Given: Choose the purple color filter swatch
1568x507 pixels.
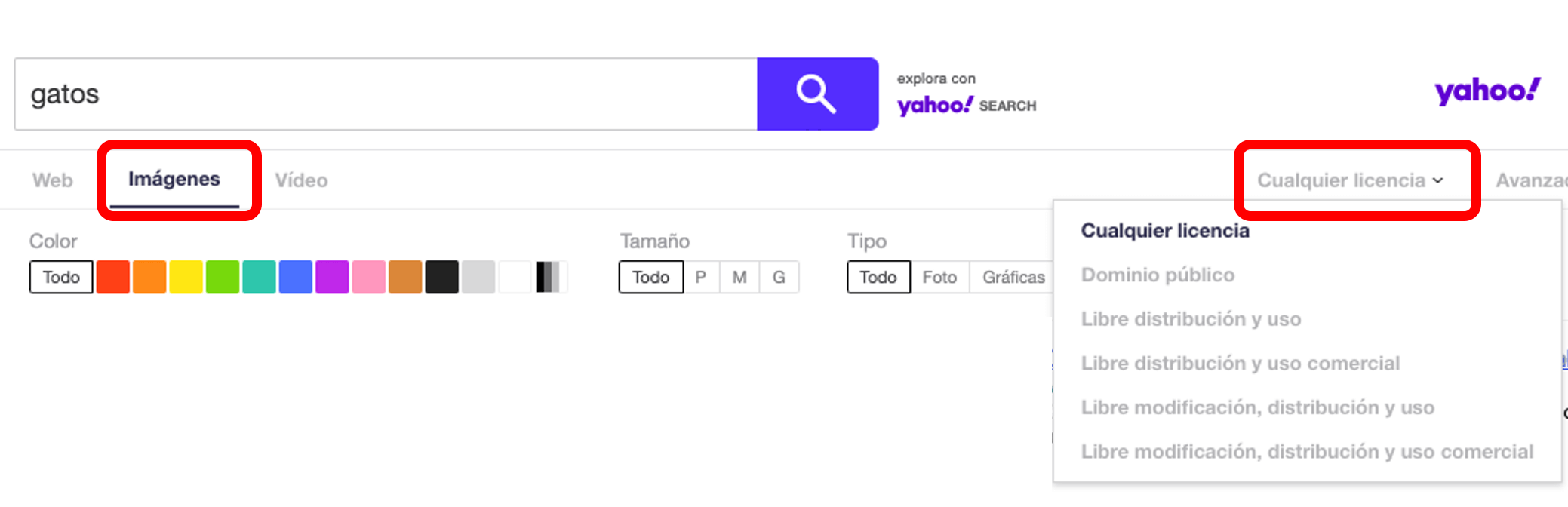Looking at the screenshot, I should tap(332, 277).
